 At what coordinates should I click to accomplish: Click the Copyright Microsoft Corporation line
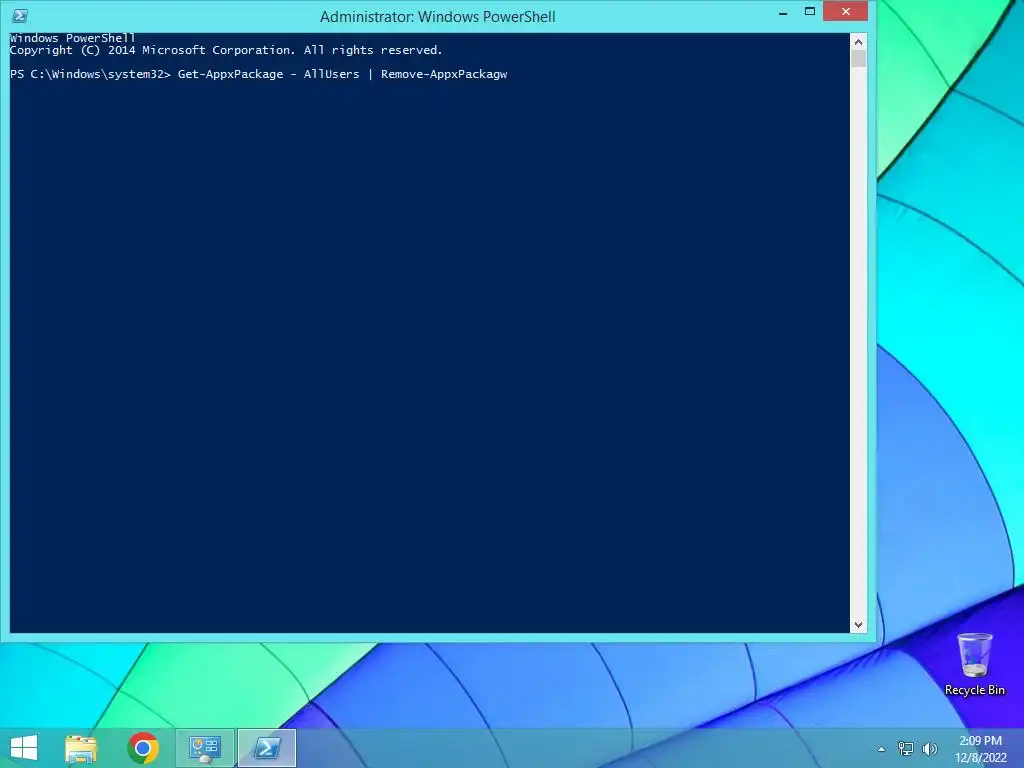pyautogui.click(x=226, y=50)
